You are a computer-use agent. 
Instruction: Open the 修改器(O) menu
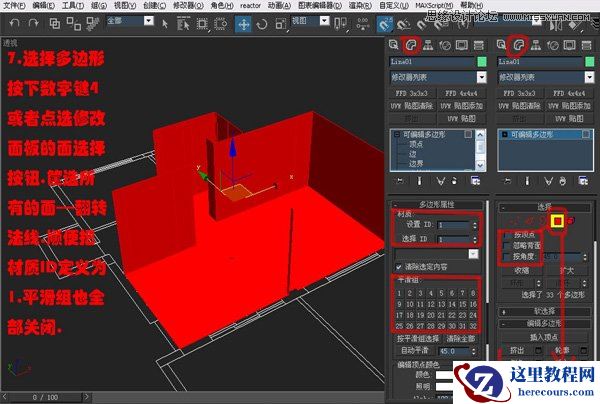tap(188, 6)
